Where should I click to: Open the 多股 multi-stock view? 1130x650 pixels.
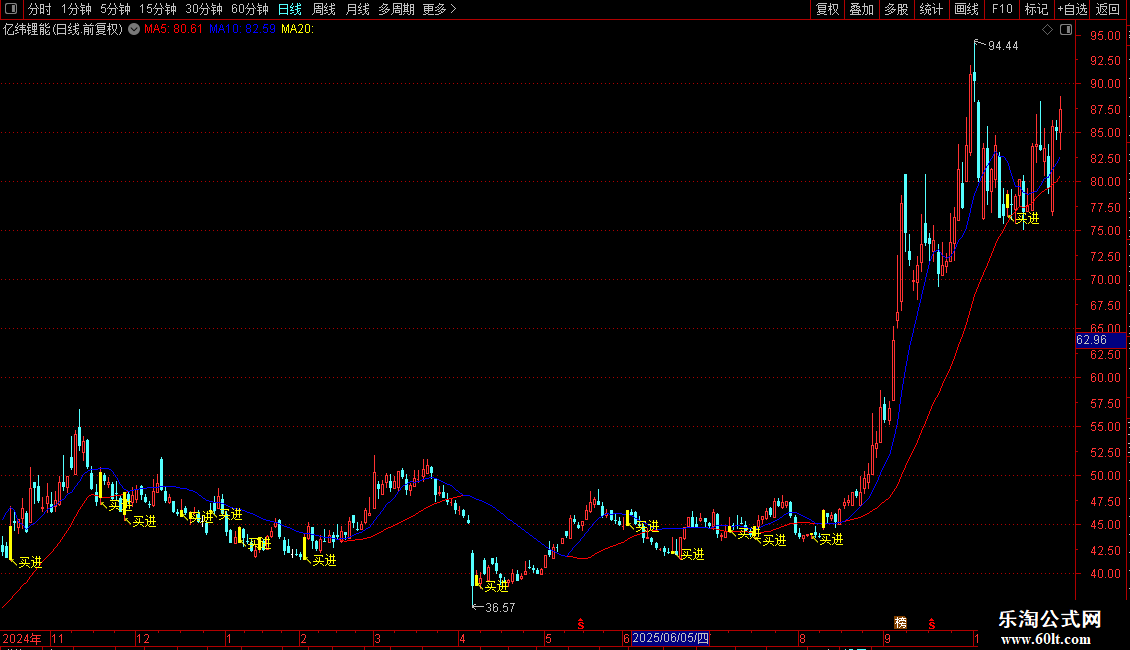coord(897,9)
